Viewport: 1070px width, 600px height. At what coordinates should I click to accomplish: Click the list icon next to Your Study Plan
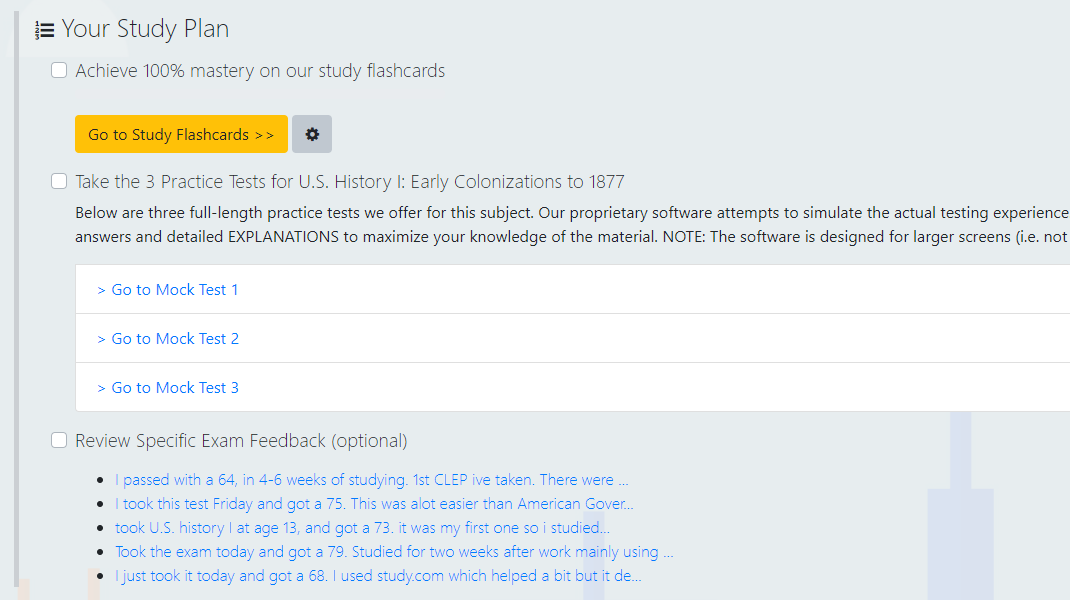tap(45, 31)
